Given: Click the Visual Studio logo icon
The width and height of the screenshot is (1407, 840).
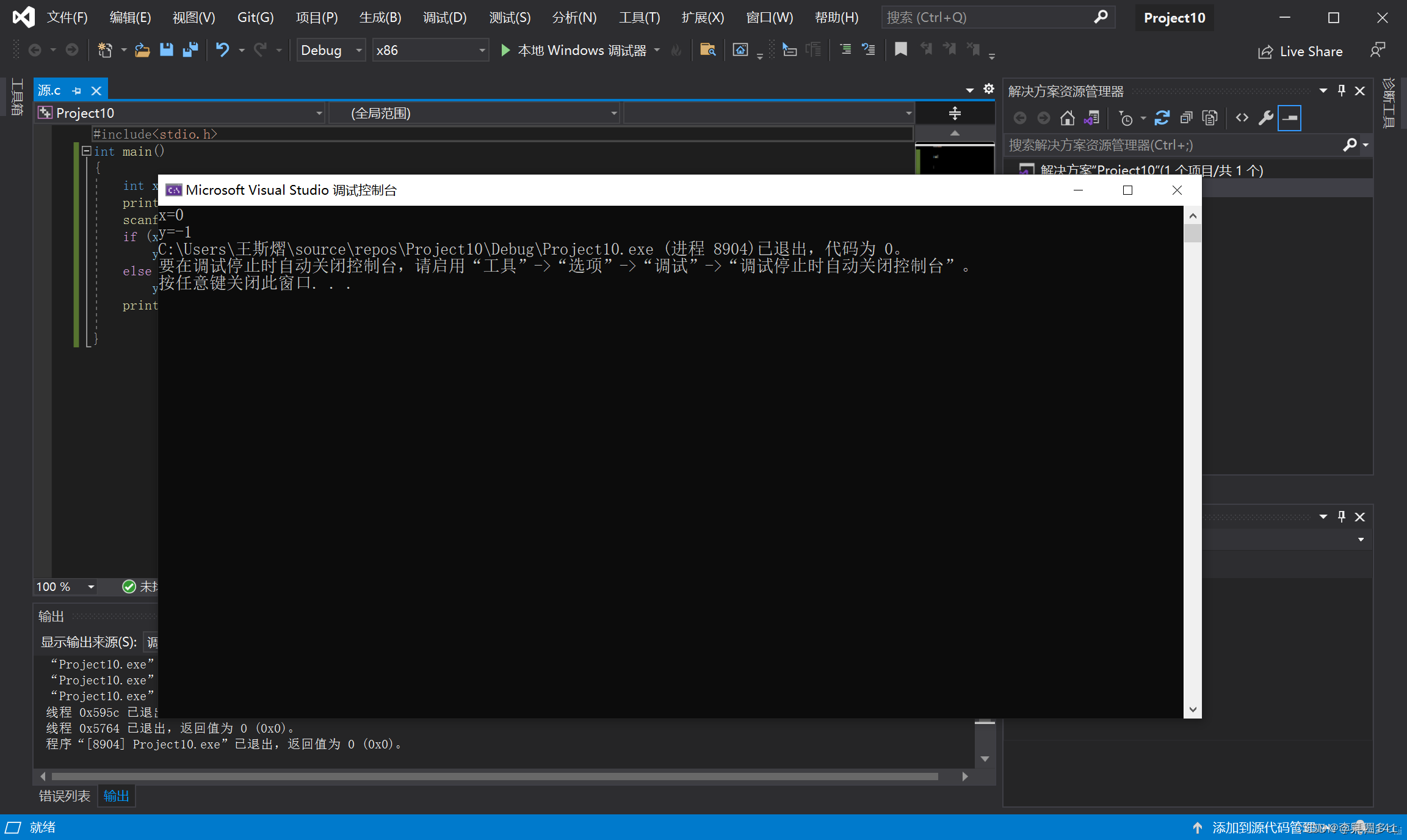Looking at the screenshot, I should (24, 17).
